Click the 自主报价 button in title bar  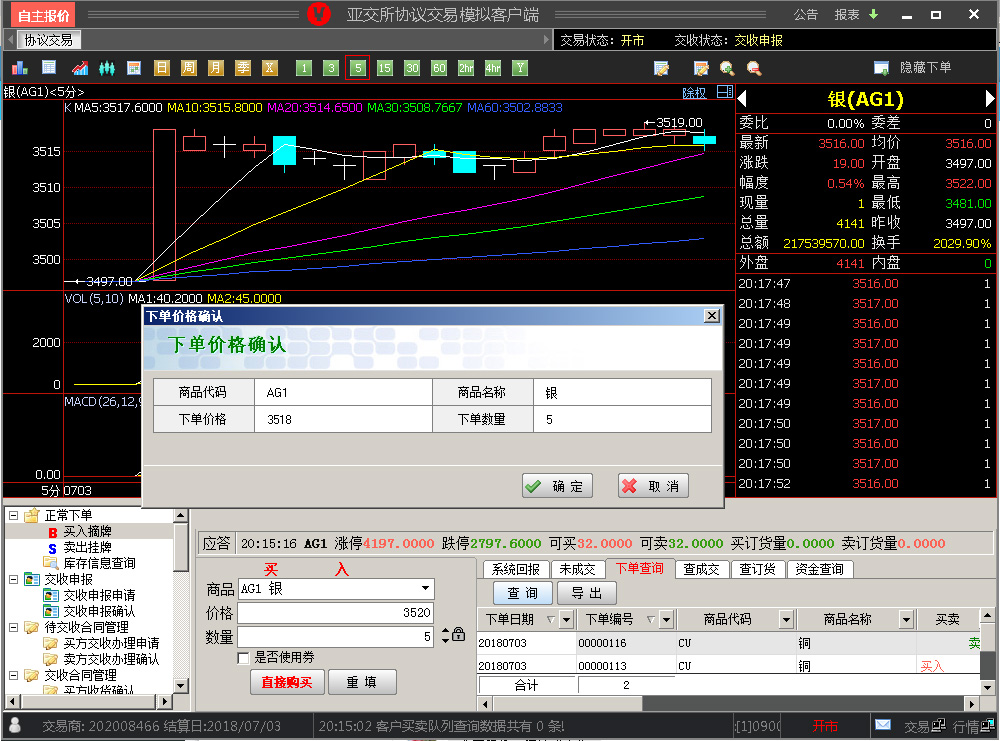tap(43, 15)
